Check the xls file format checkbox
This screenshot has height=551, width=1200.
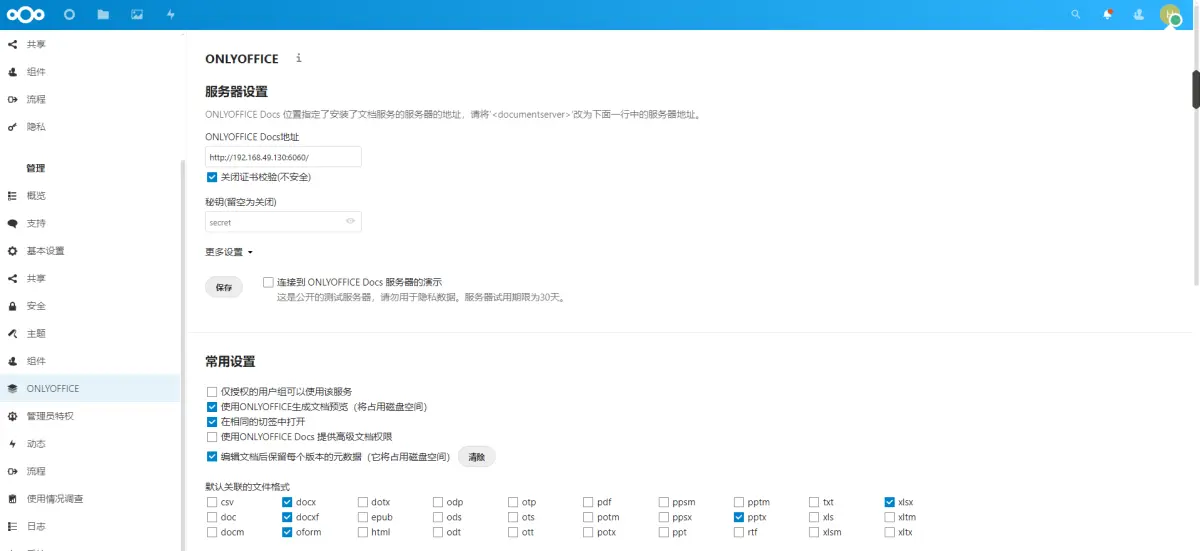[815, 517]
